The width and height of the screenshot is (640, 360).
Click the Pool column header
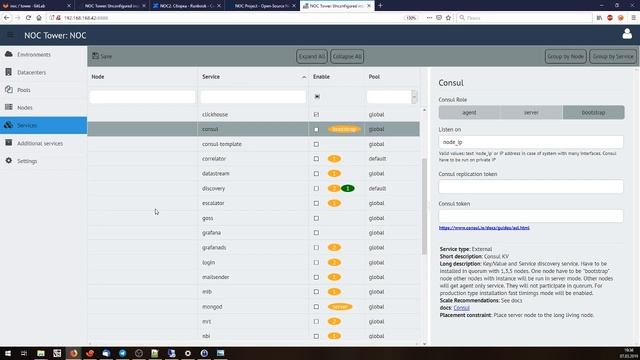(x=392, y=77)
